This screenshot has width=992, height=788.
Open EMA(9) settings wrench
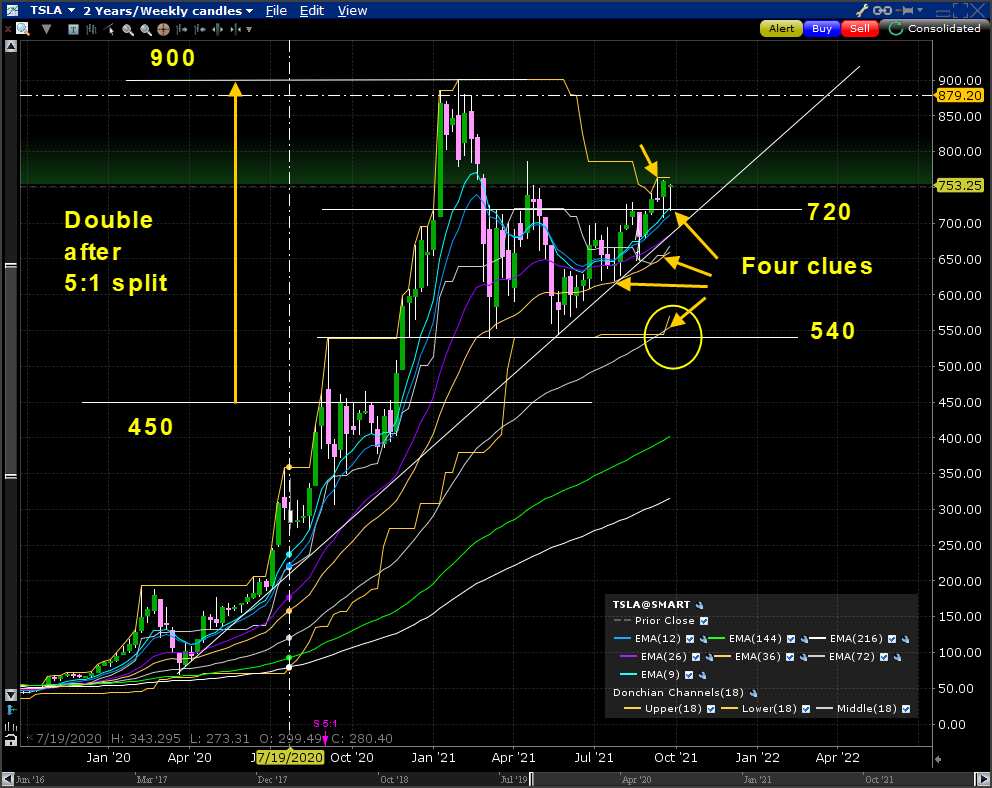click(x=703, y=675)
